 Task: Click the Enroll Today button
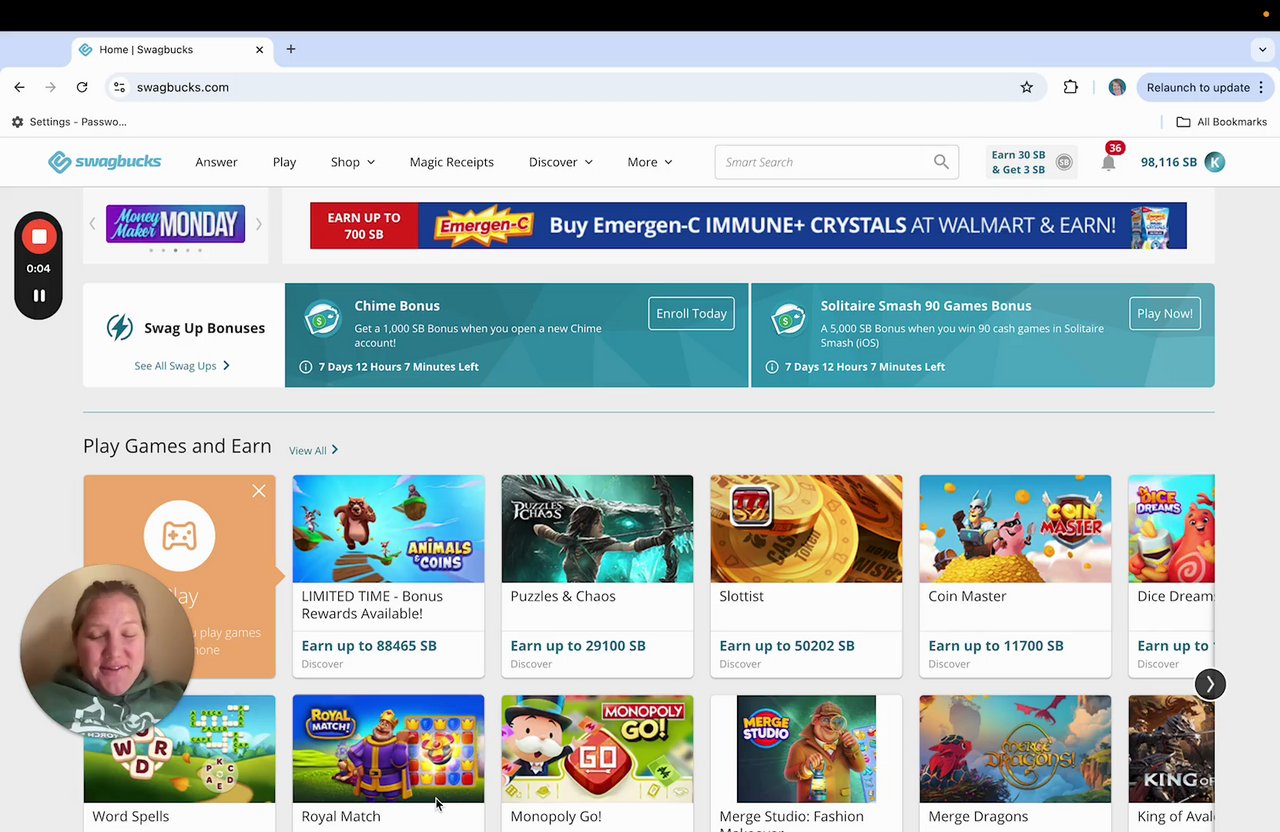(x=691, y=313)
